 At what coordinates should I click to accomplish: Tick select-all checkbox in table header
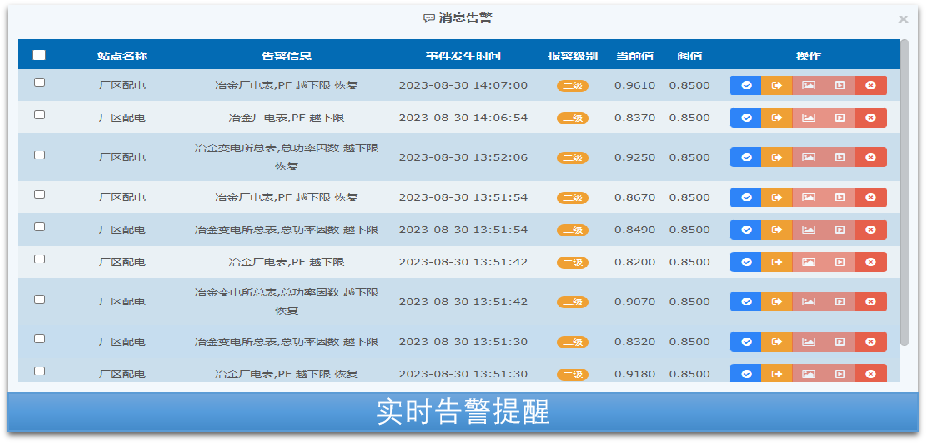[x=39, y=55]
